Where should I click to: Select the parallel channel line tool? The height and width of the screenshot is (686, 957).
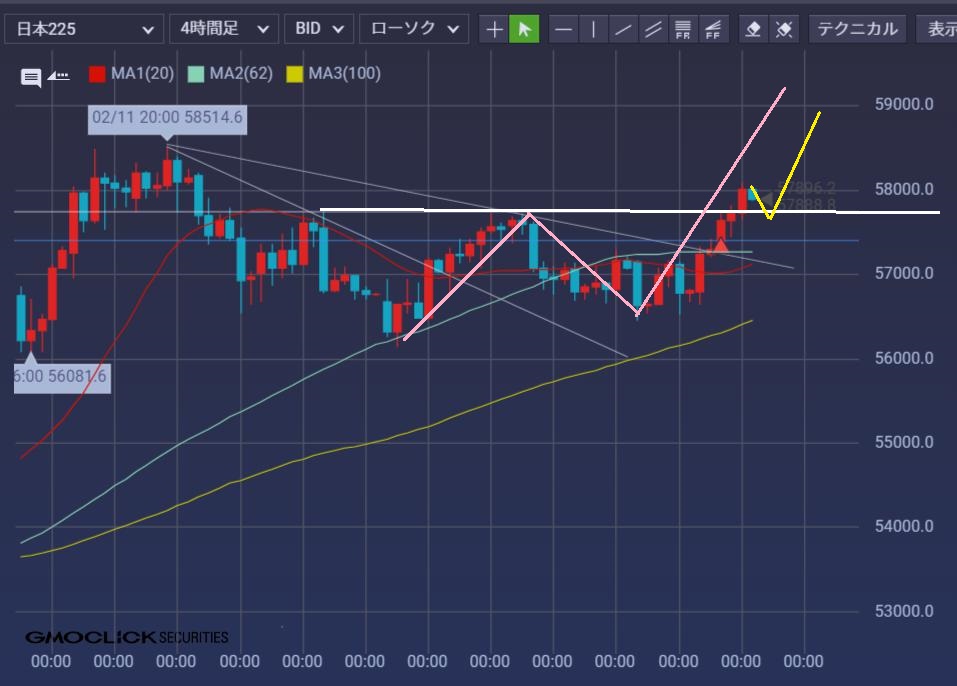pyautogui.click(x=654, y=29)
